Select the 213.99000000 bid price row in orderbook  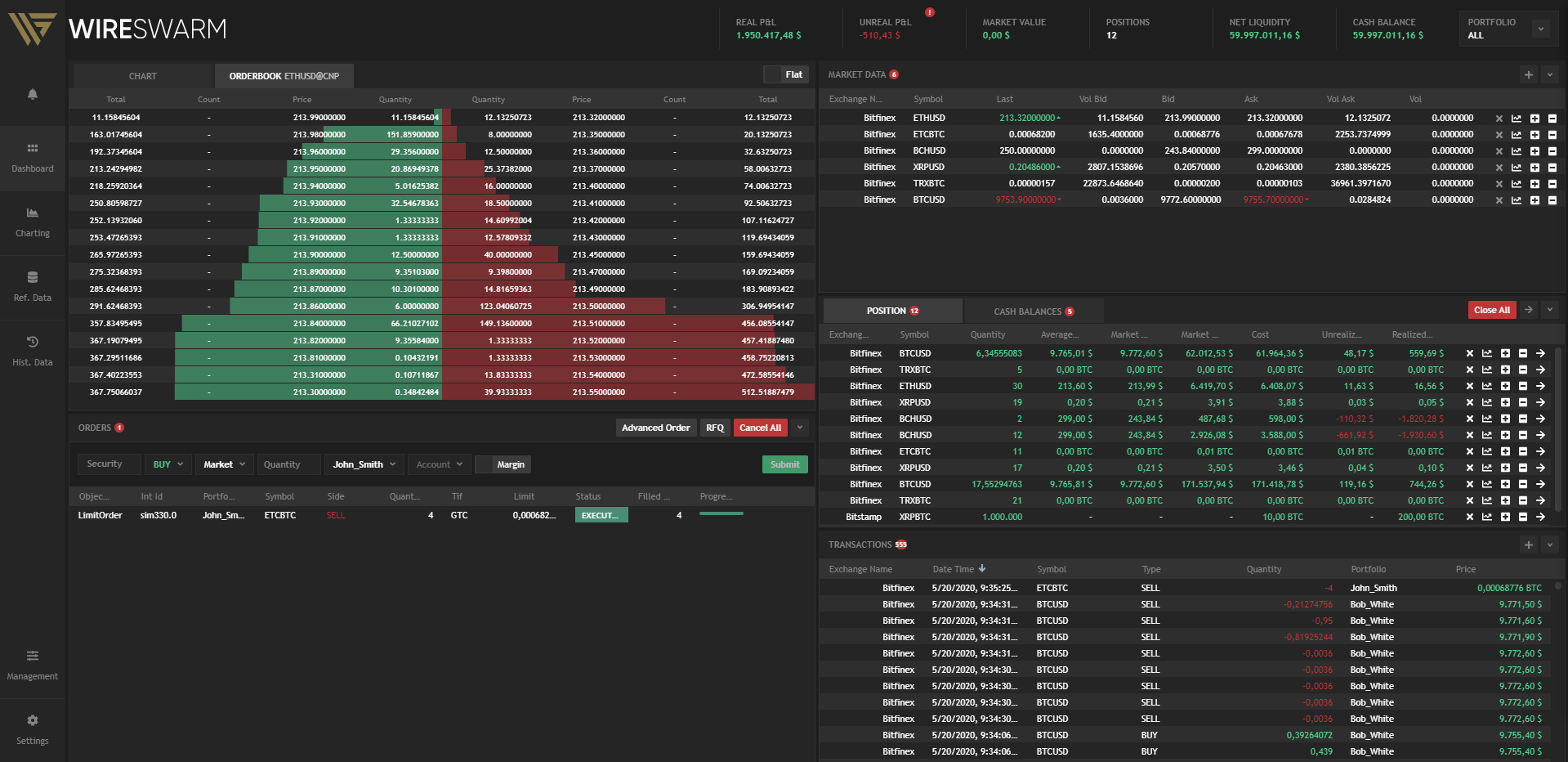[255, 118]
